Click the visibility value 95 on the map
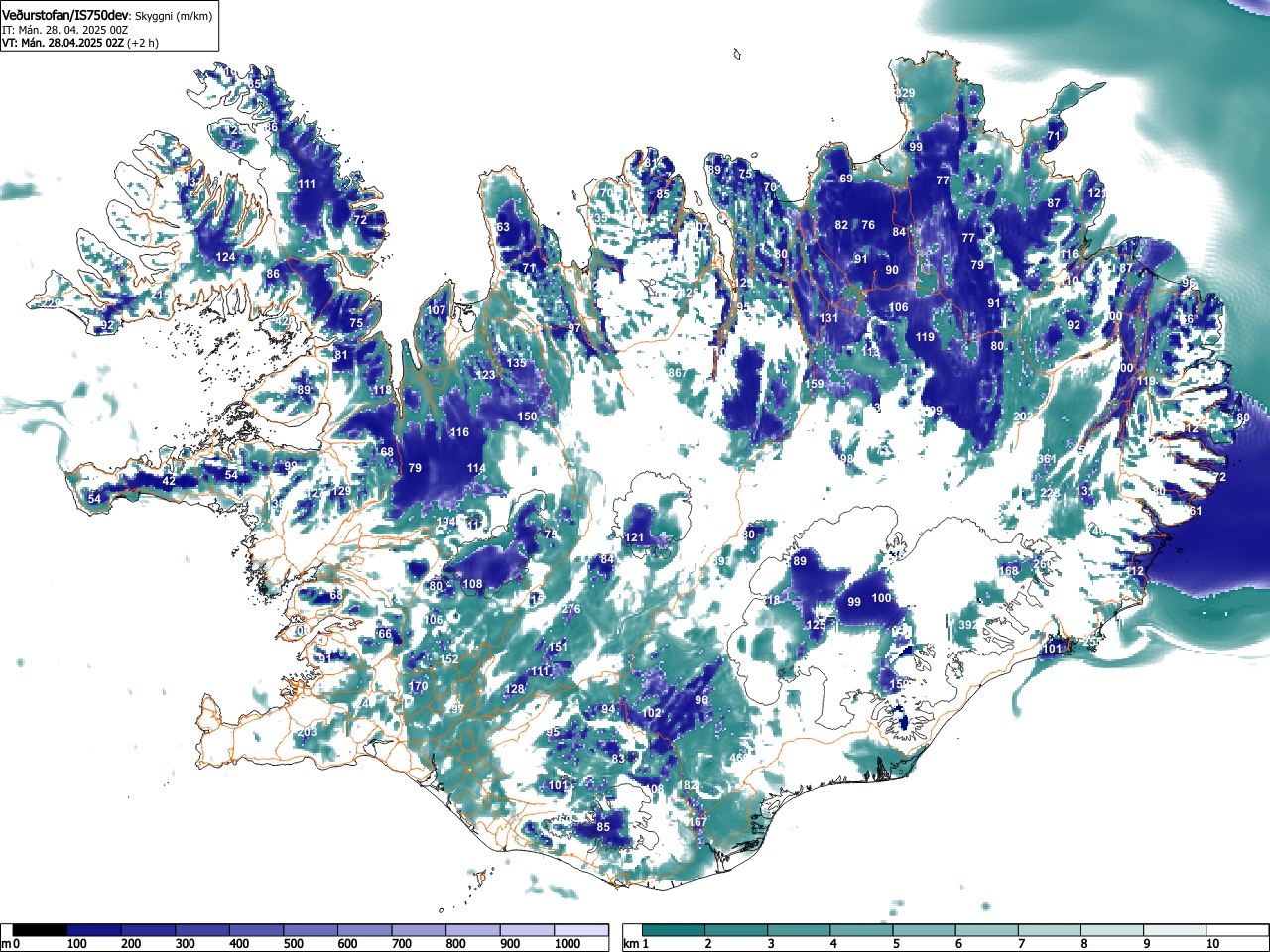Screen dimensions: 1270x952 (x=554, y=732)
